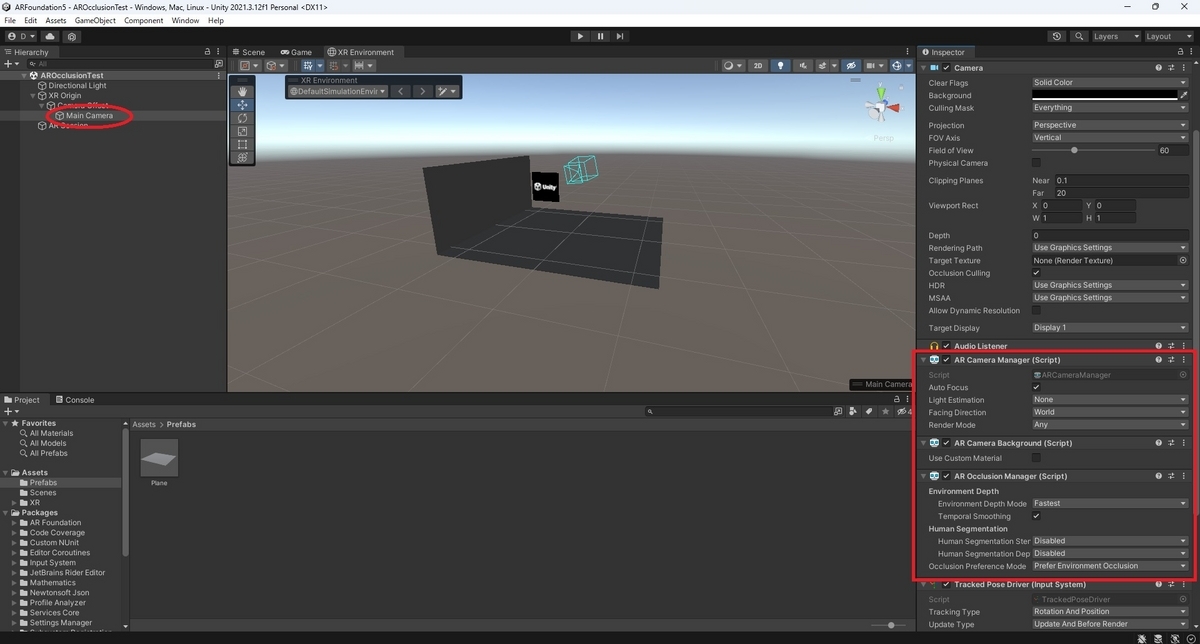Select the Move tool in Scene
Image resolution: width=1200 pixels, height=644 pixels.
pyautogui.click(x=242, y=105)
